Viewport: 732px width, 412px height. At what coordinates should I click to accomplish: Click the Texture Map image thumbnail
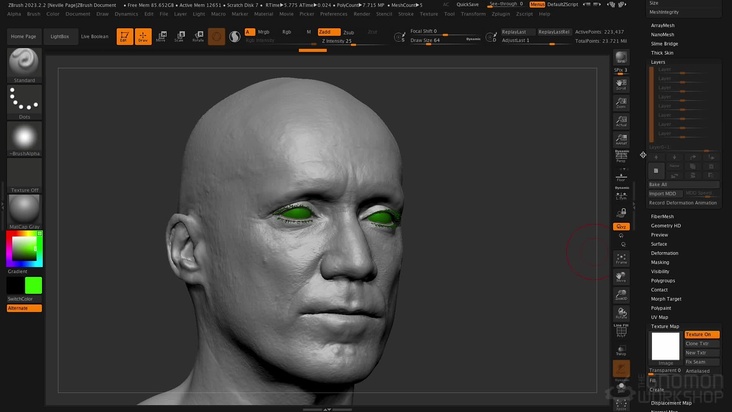[x=665, y=346]
